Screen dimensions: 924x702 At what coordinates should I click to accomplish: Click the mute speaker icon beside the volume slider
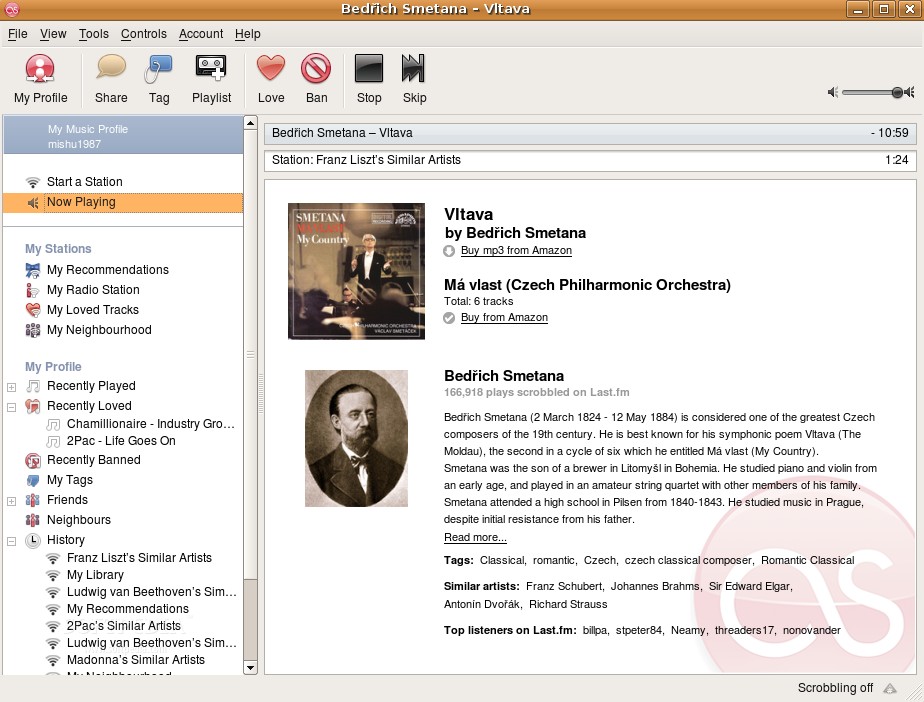point(833,92)
